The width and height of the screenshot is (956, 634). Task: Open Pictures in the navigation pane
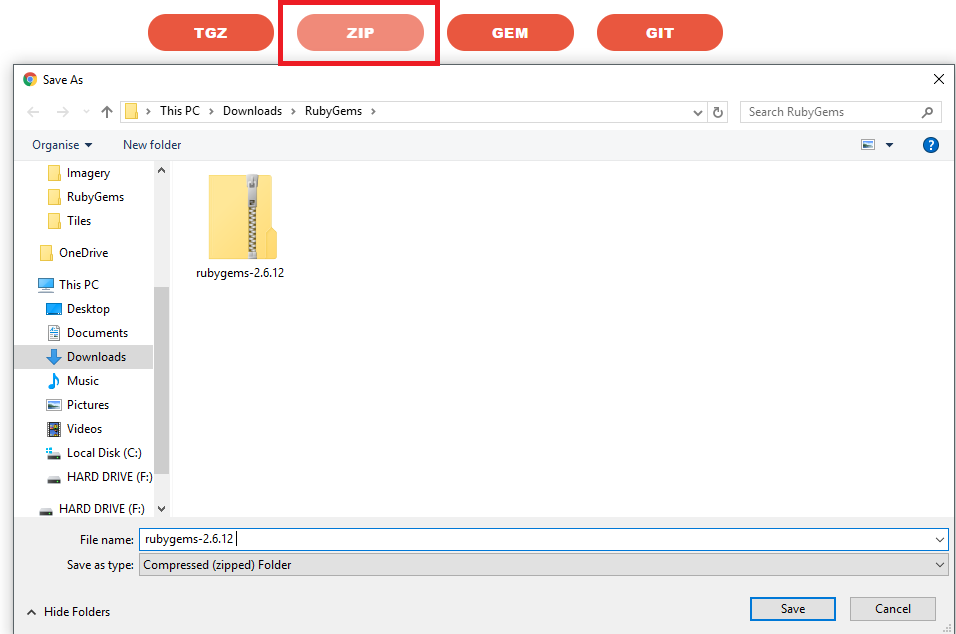88,405
